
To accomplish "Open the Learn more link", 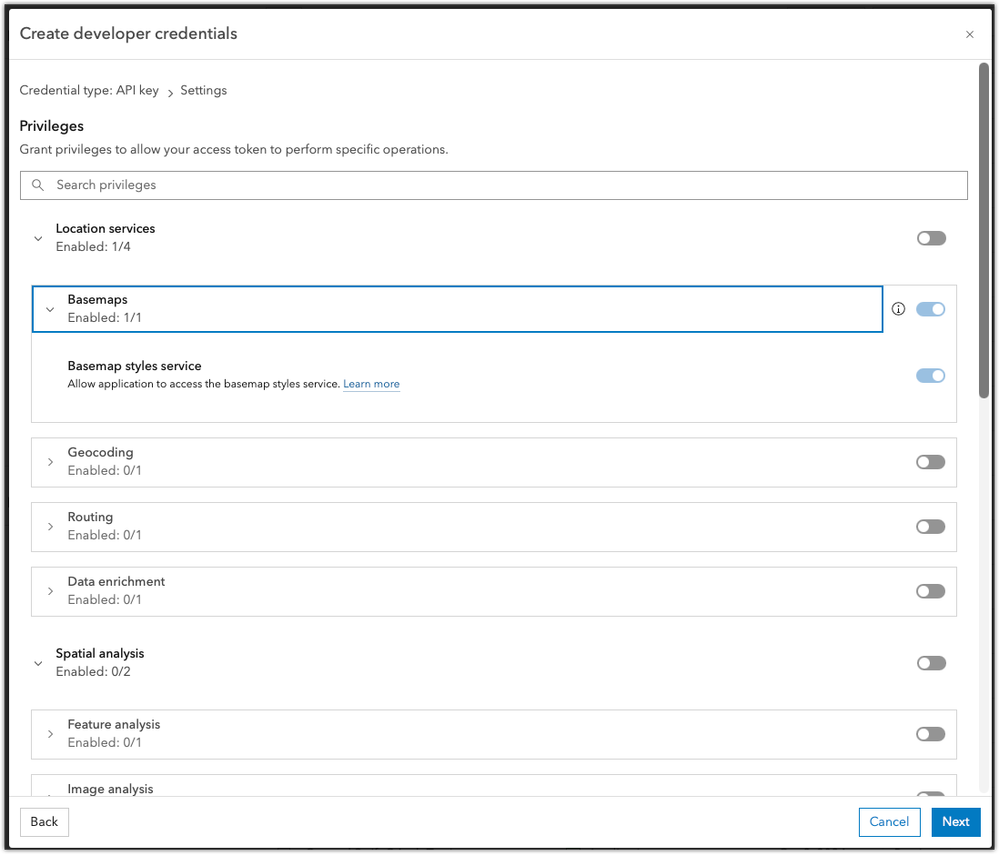I will coord(371,384).
